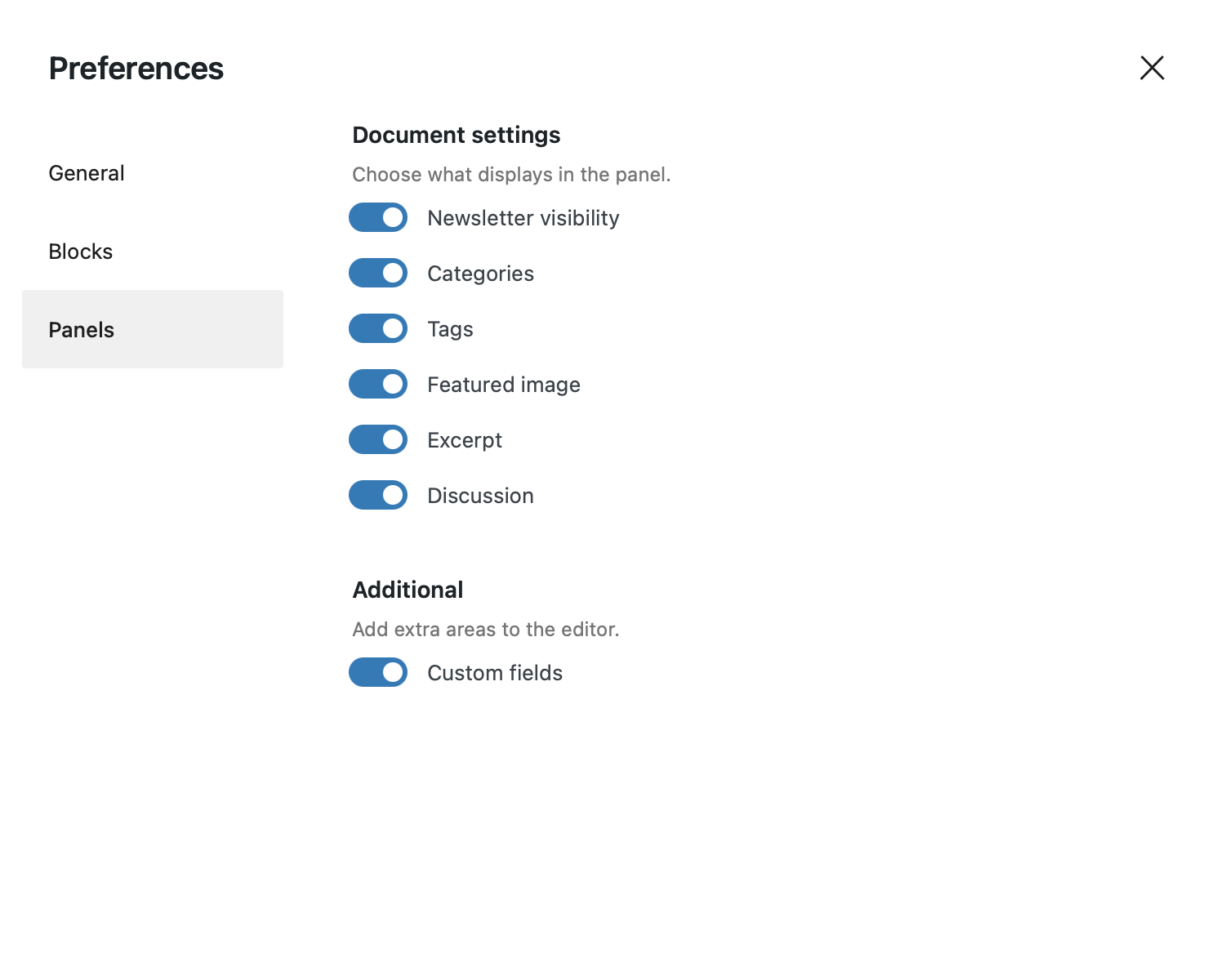Toggle the Tags panel off
This screenshot has height=980, width=1216.
377,328
